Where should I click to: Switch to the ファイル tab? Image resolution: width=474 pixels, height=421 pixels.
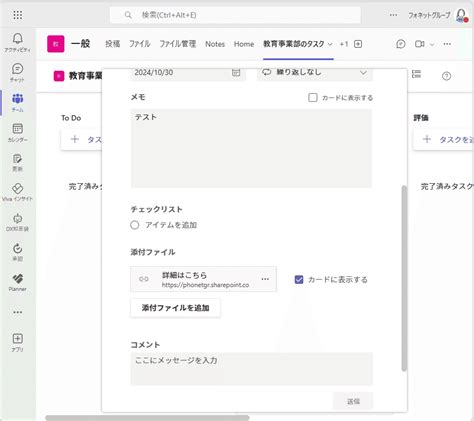[x=140, y=44]
